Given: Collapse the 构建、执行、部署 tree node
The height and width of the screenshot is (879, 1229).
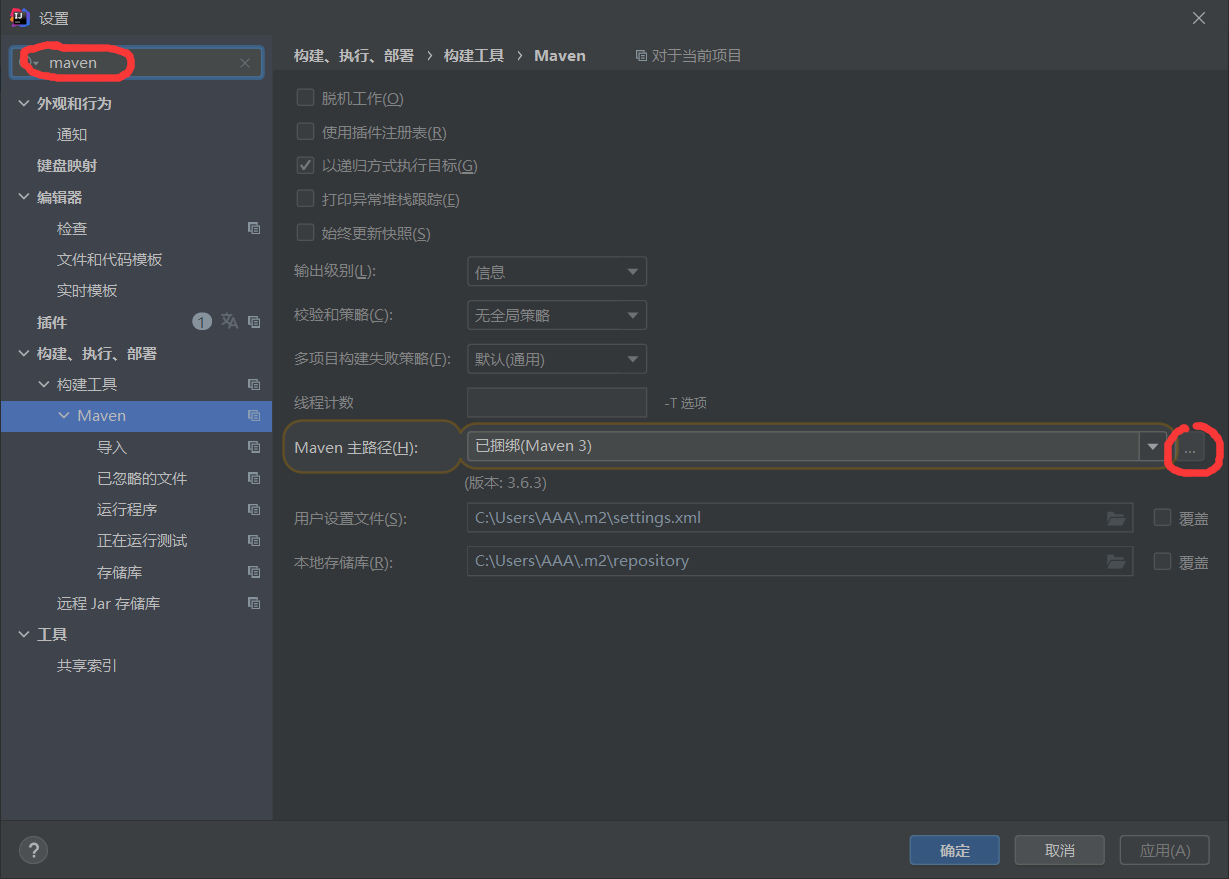Looking at the screenshot, I should [x=24, y=353].
